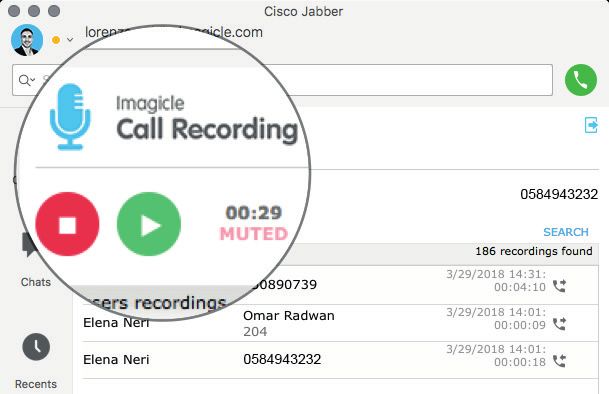609x394 pixels.
Task: Resume recording with the green play button
Action: tap(149, 224)
